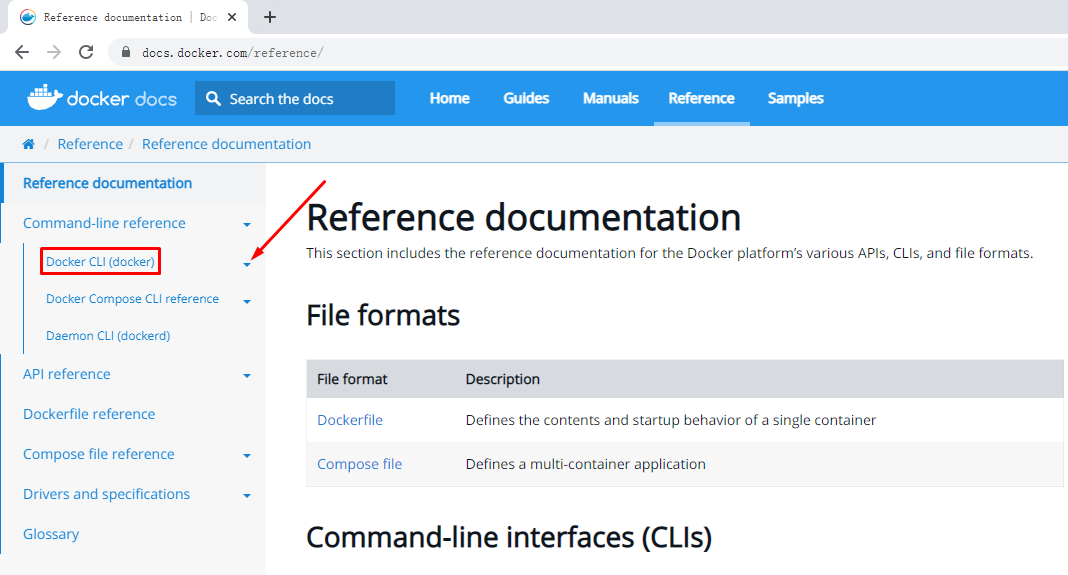Click the browser reload button
The width and height of the screenshot is (1068, 575).
coord(86,52)
